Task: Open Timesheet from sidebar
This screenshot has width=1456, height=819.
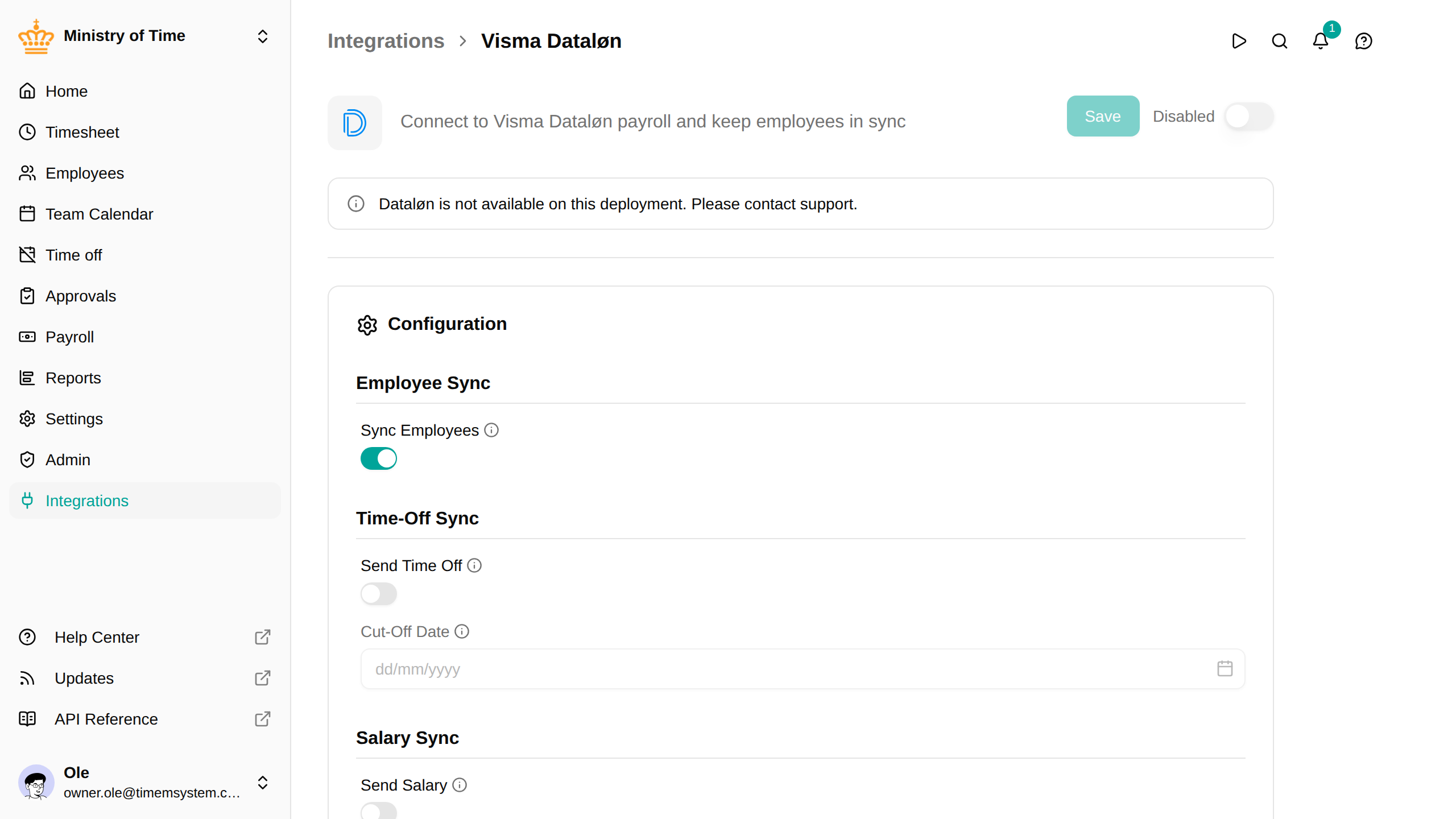Action: pos(145,132)
